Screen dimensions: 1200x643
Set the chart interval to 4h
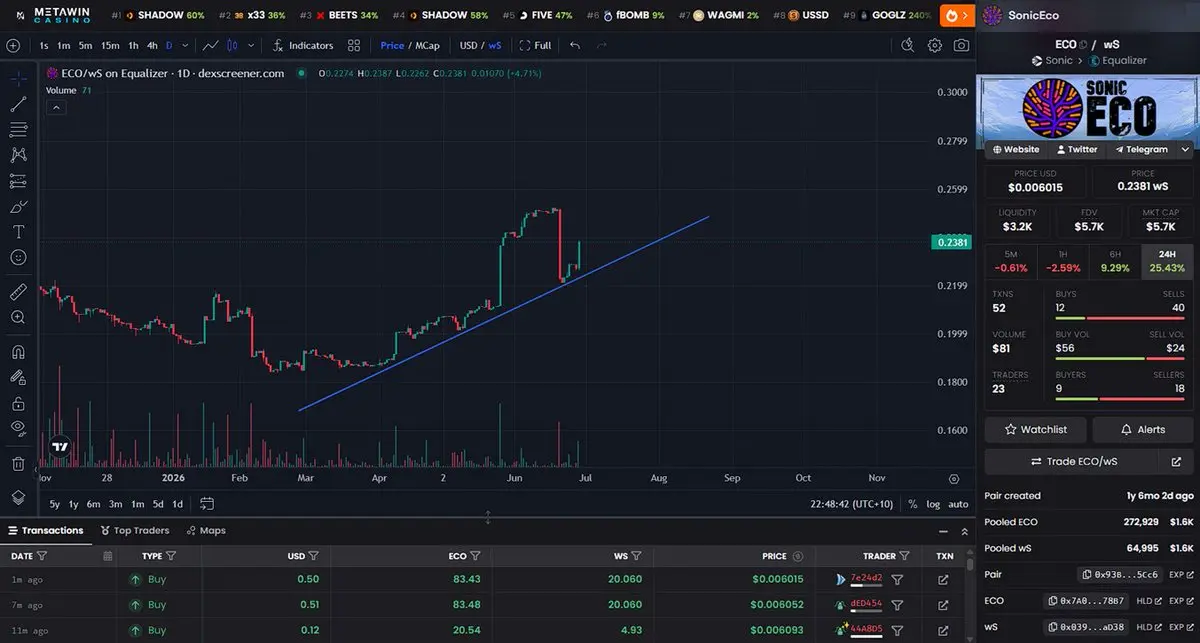tap(152, 45)
